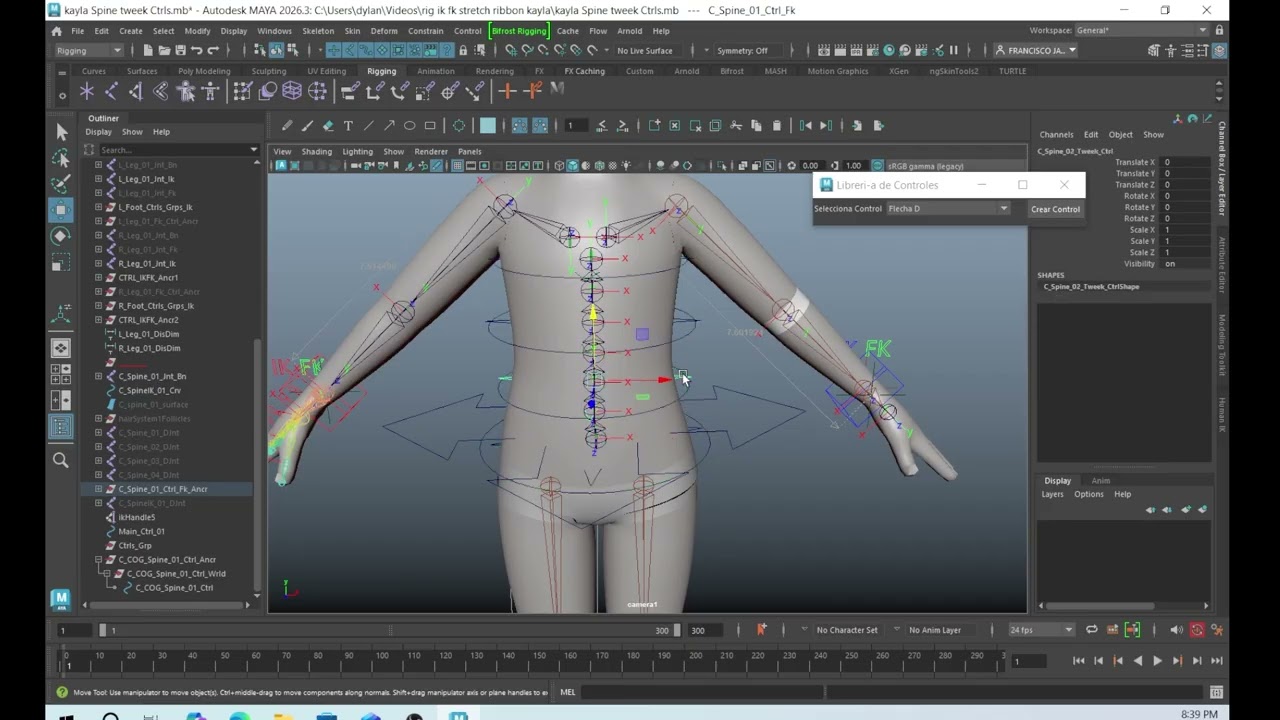The height and width of the screenshot is (720, 1280).
Task: Toggle the viewport grid display icon
Action: [x=457, y=166]
